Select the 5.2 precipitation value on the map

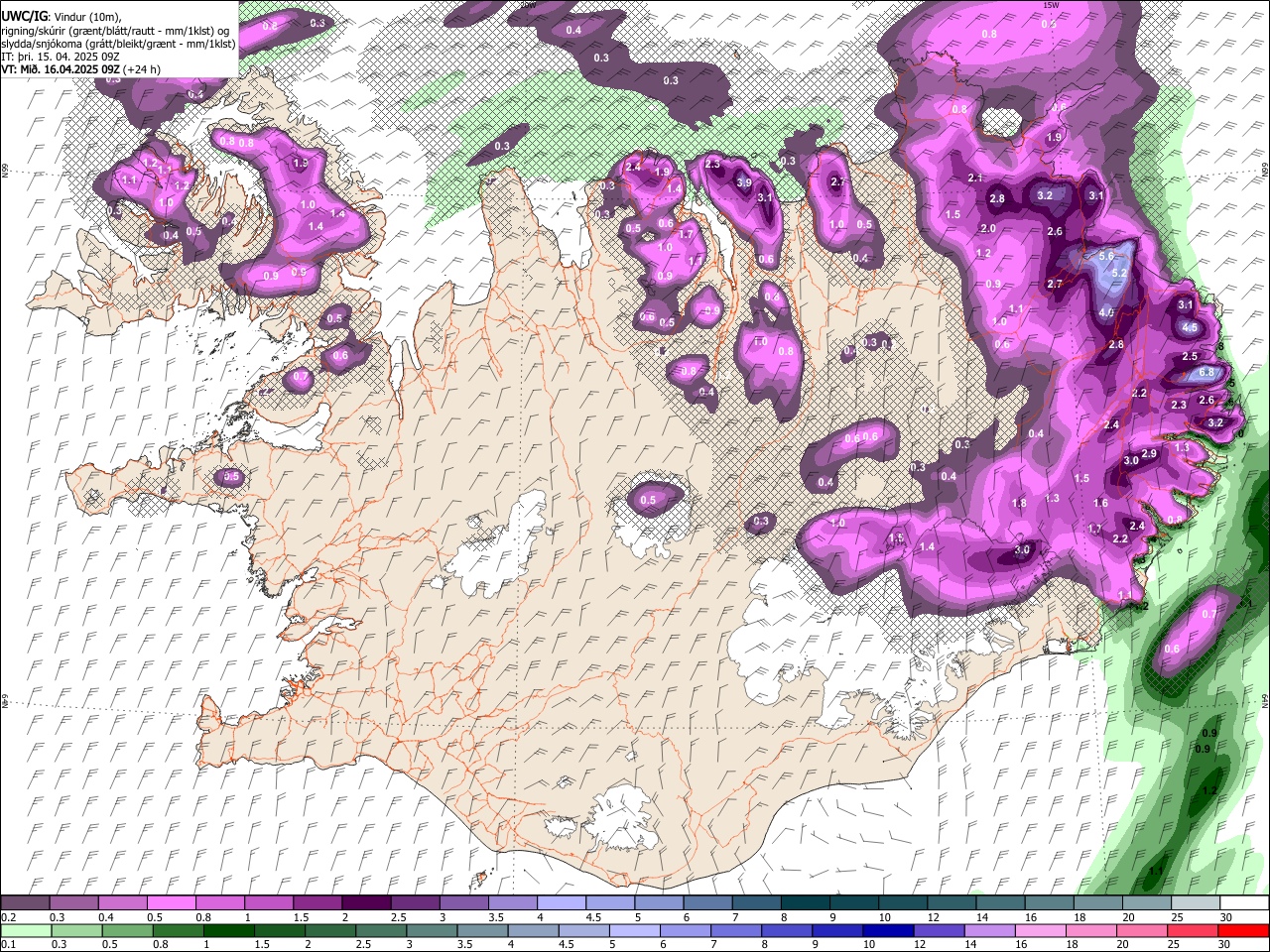coord(1120,273)
